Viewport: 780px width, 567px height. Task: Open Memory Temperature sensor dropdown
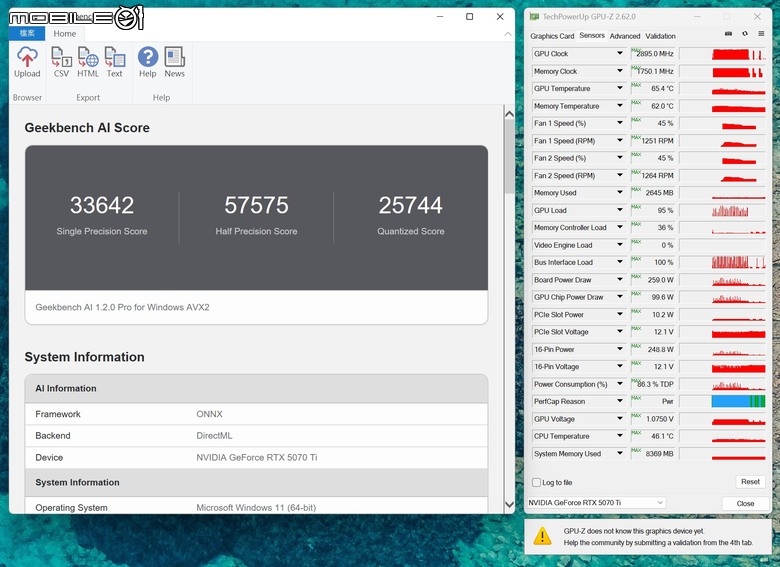[620, 105]
